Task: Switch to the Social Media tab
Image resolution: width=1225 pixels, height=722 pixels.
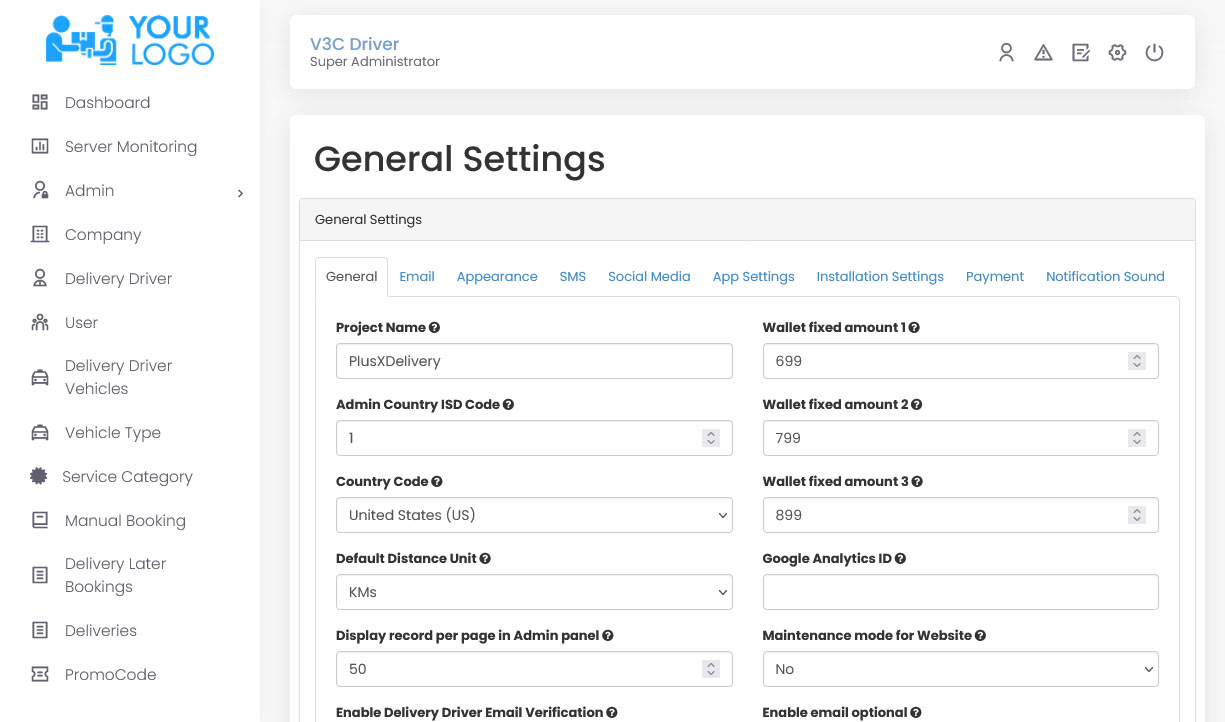Action: [x=649, y=277]
